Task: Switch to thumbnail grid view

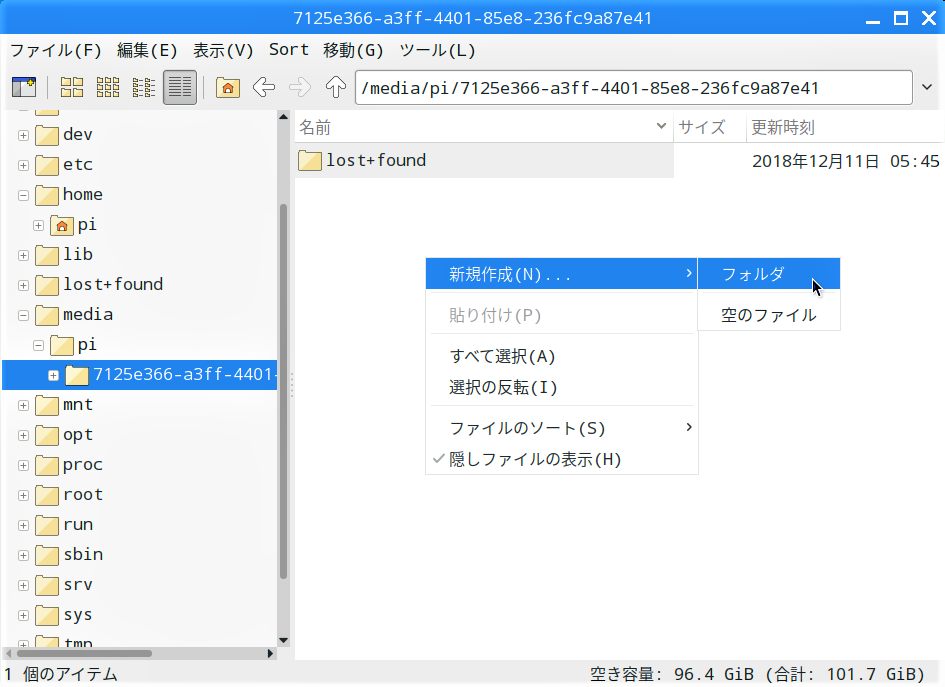Action: [x=108, y=88]
